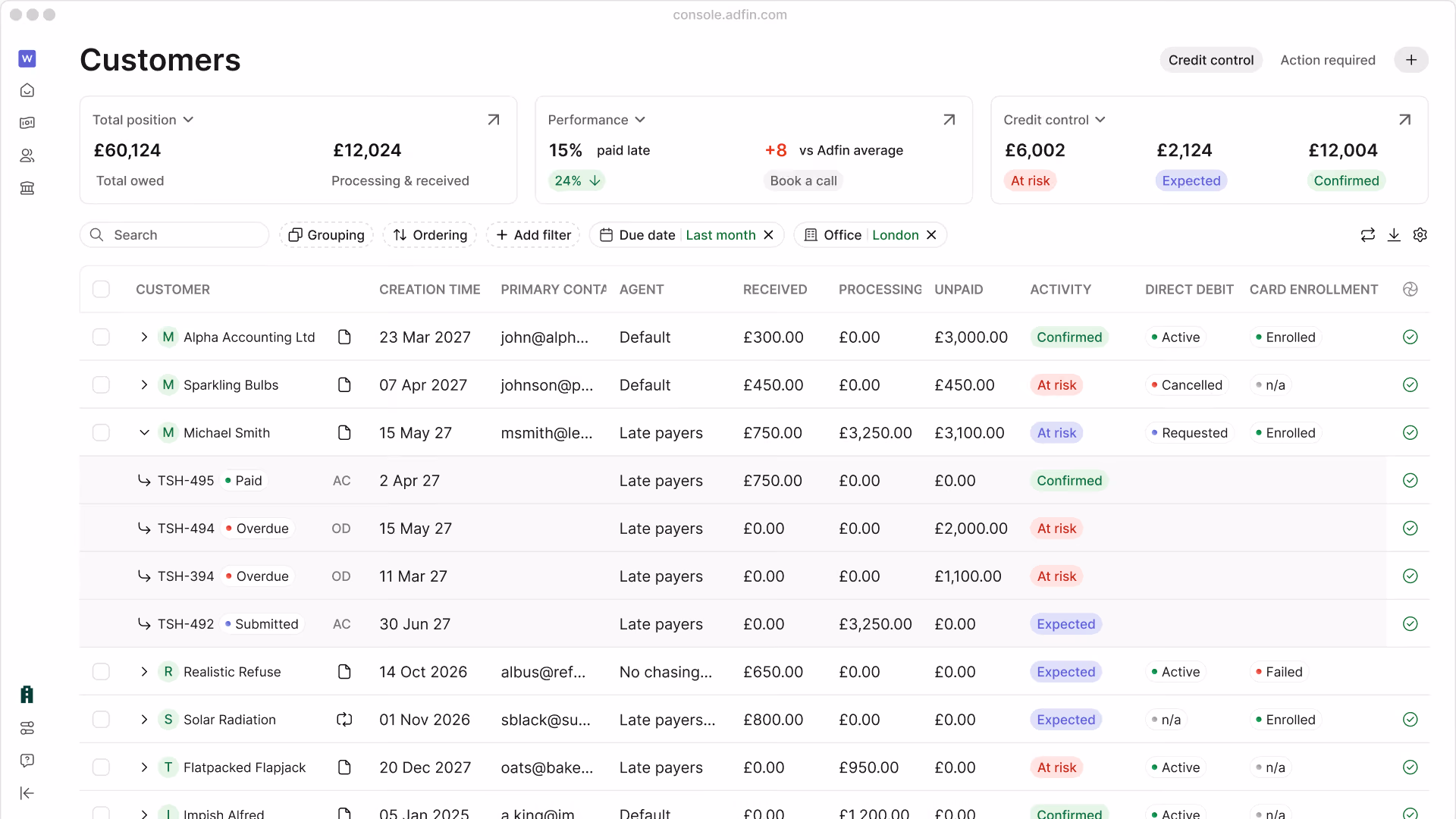The height and width of the screenshot is (819, 1456).
Task: Open the customers people icon in sidebar
Action: [x=27, y=155]
